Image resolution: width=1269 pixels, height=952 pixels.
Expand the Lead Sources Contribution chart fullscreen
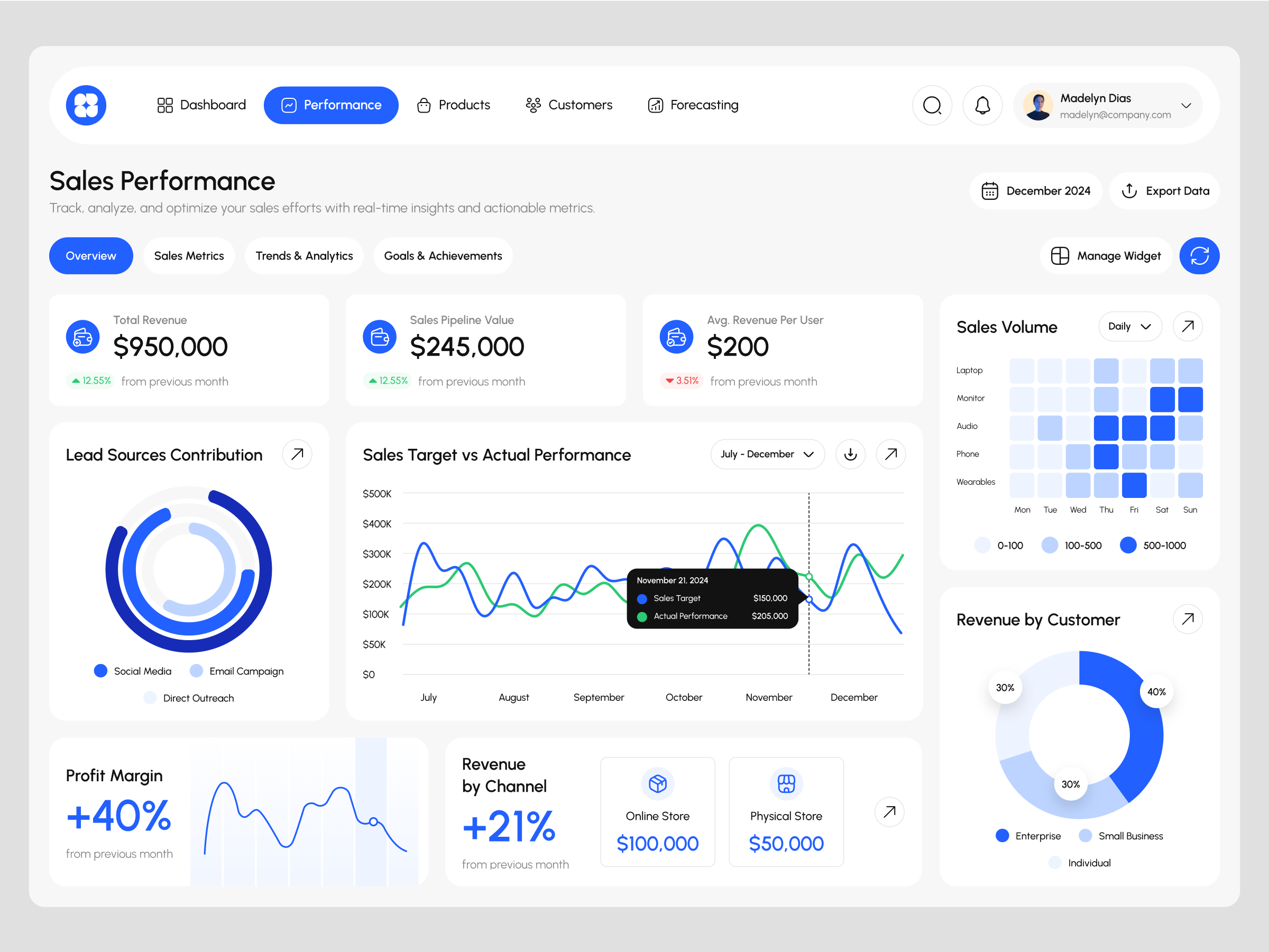[x=297, y=454]
